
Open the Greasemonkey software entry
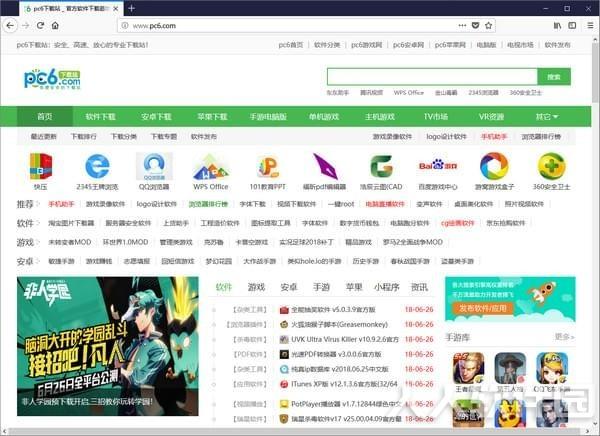click(339, 325)
